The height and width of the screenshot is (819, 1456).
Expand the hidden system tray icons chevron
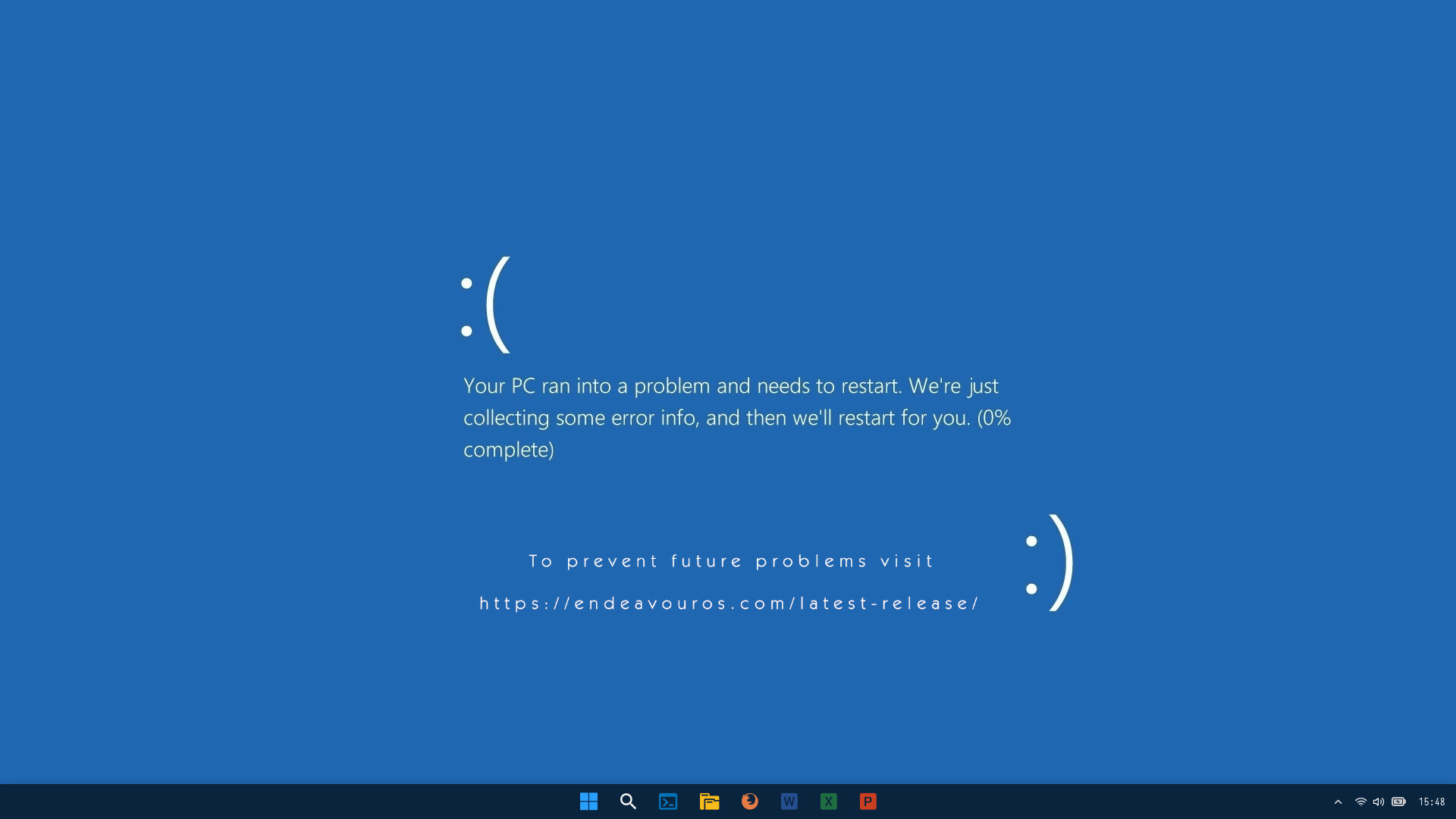coord(1338,802)
